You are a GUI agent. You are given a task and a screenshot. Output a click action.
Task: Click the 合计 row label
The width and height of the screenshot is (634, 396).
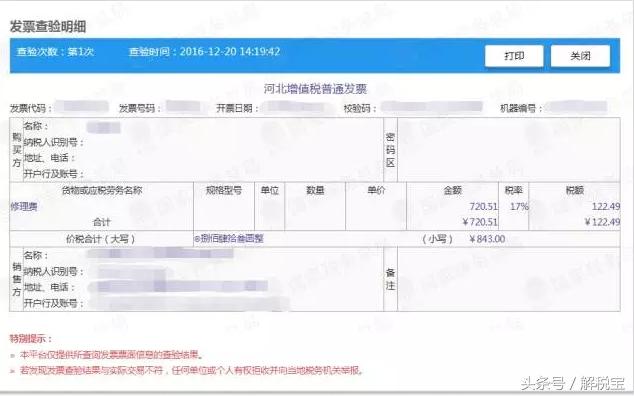point(101,222)
